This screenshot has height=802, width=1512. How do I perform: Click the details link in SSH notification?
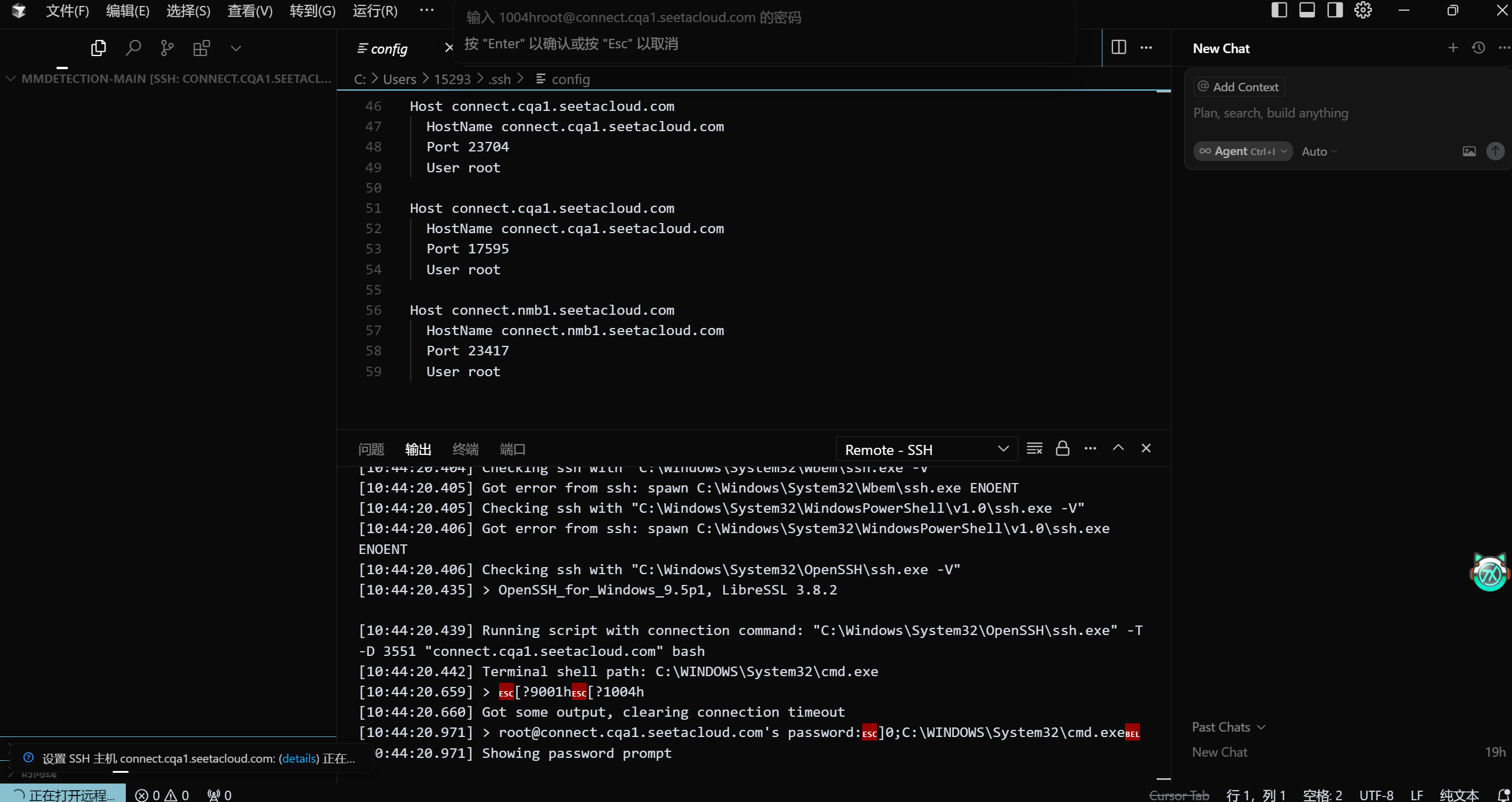coord(299,758)
